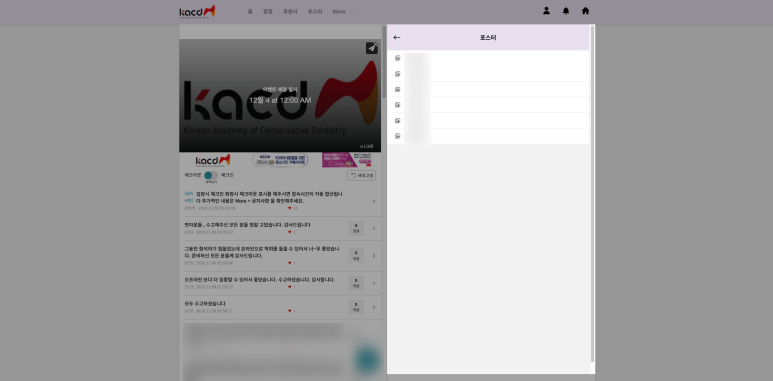
Task: Like the '오프라인 보다 더 집중' post heart
Action: [x=290, y=287]
